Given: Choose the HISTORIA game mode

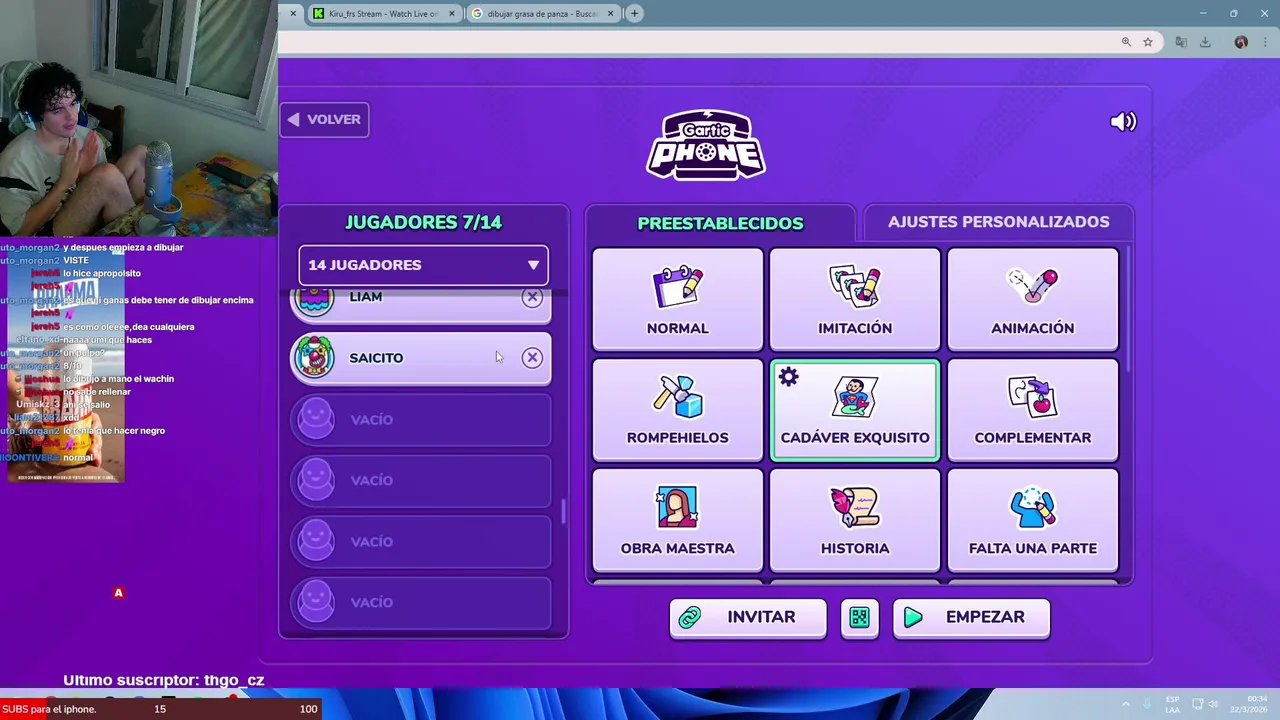Looking at the screenshot, I should point(855,520).
